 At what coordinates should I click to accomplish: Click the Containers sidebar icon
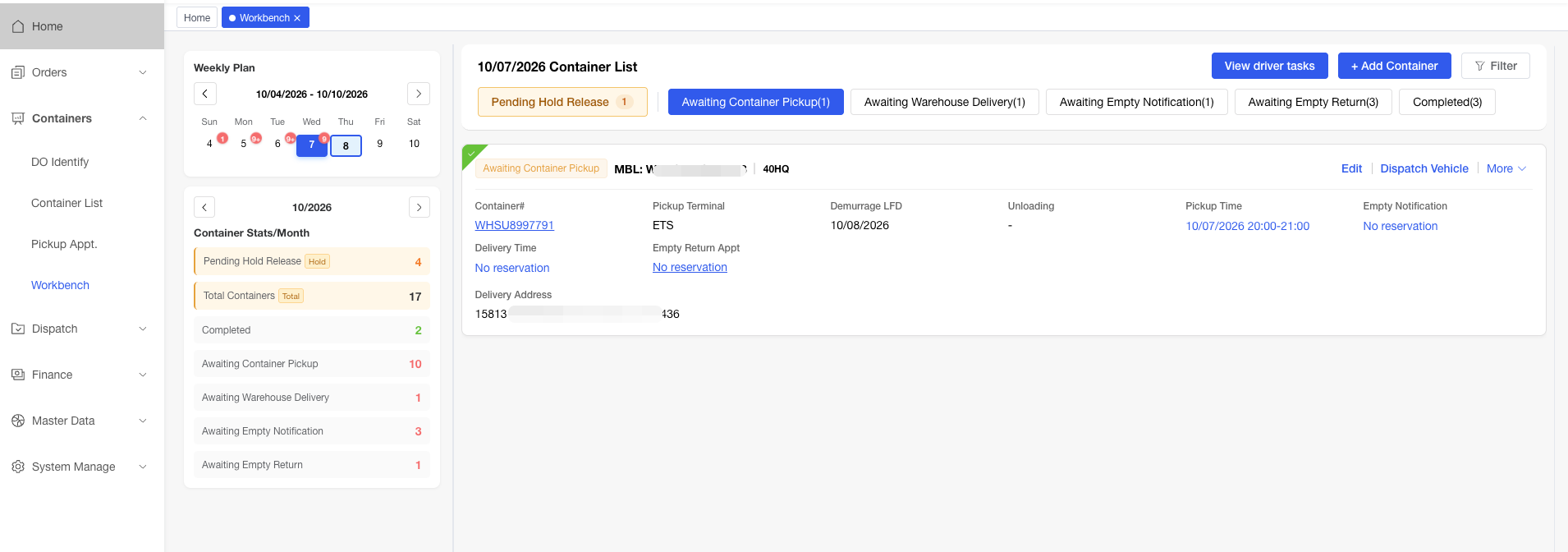[18, 118]
